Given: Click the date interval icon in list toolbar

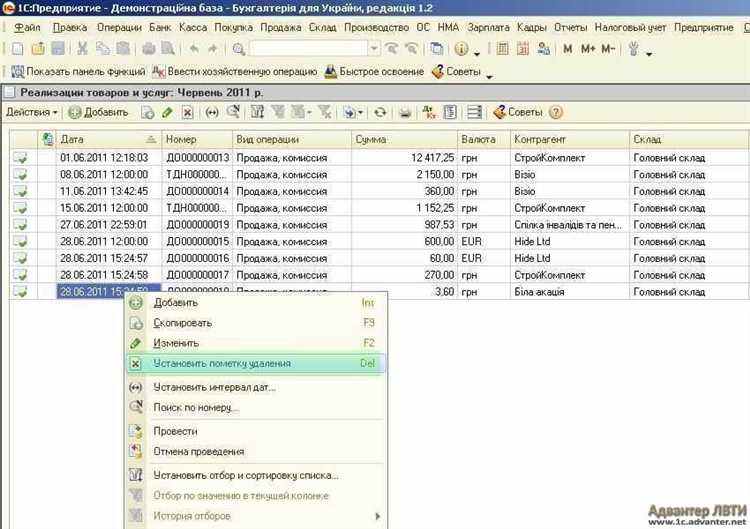Looking at the screenshot, I should click(x=211, y=113).
